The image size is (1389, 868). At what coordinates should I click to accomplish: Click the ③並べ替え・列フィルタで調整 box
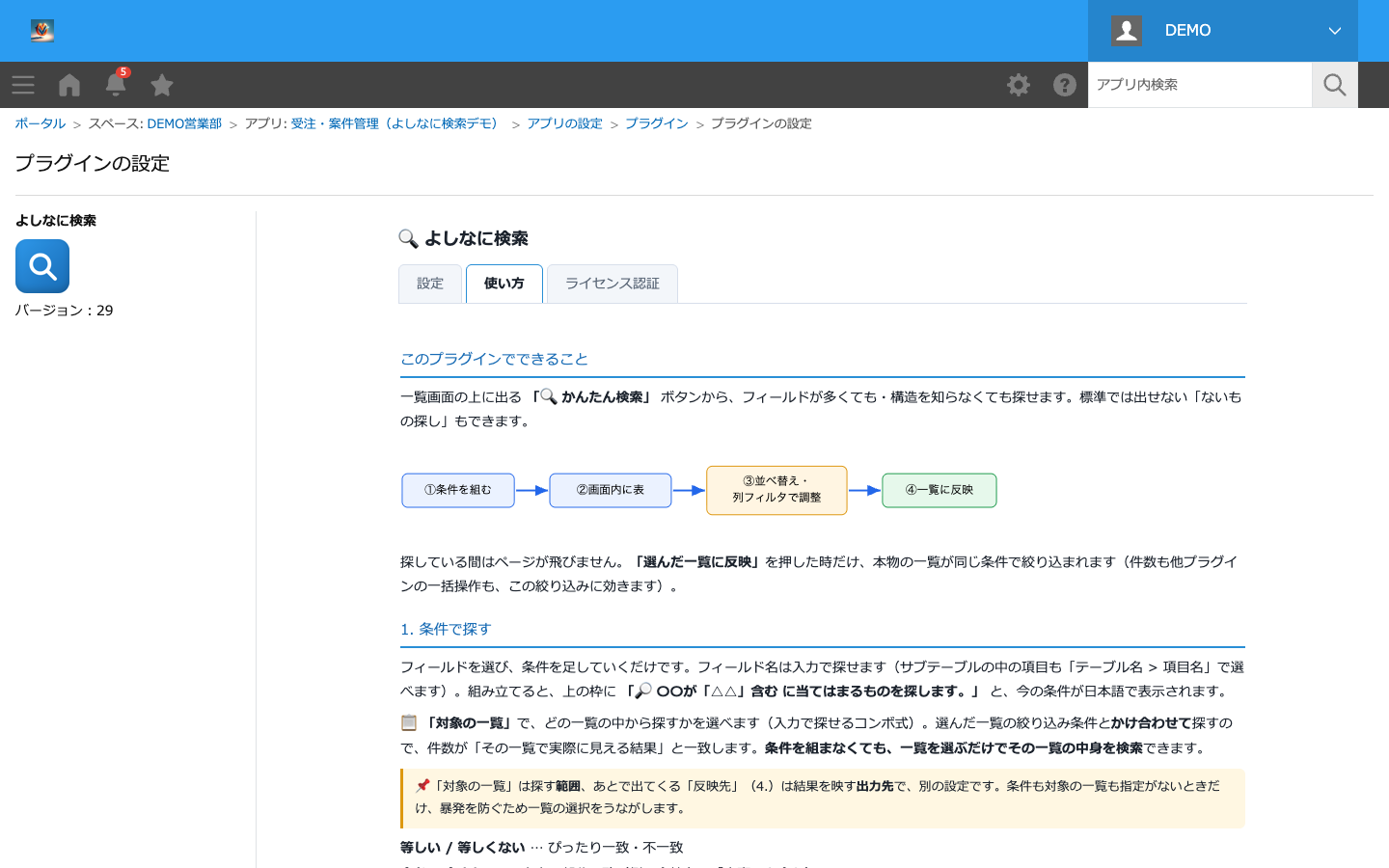(x=776, y=490)
